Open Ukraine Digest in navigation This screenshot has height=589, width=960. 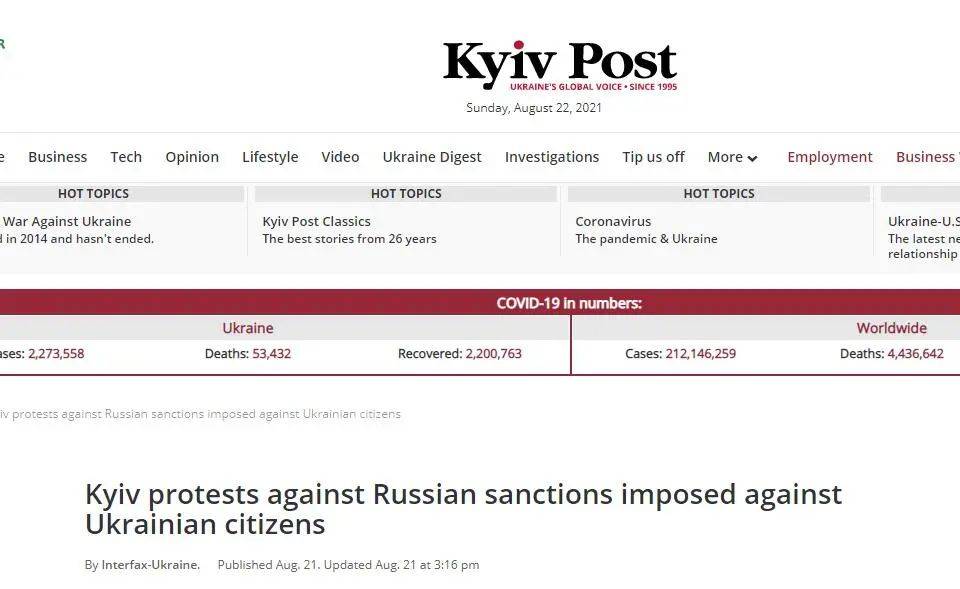(x=432, y=157)
